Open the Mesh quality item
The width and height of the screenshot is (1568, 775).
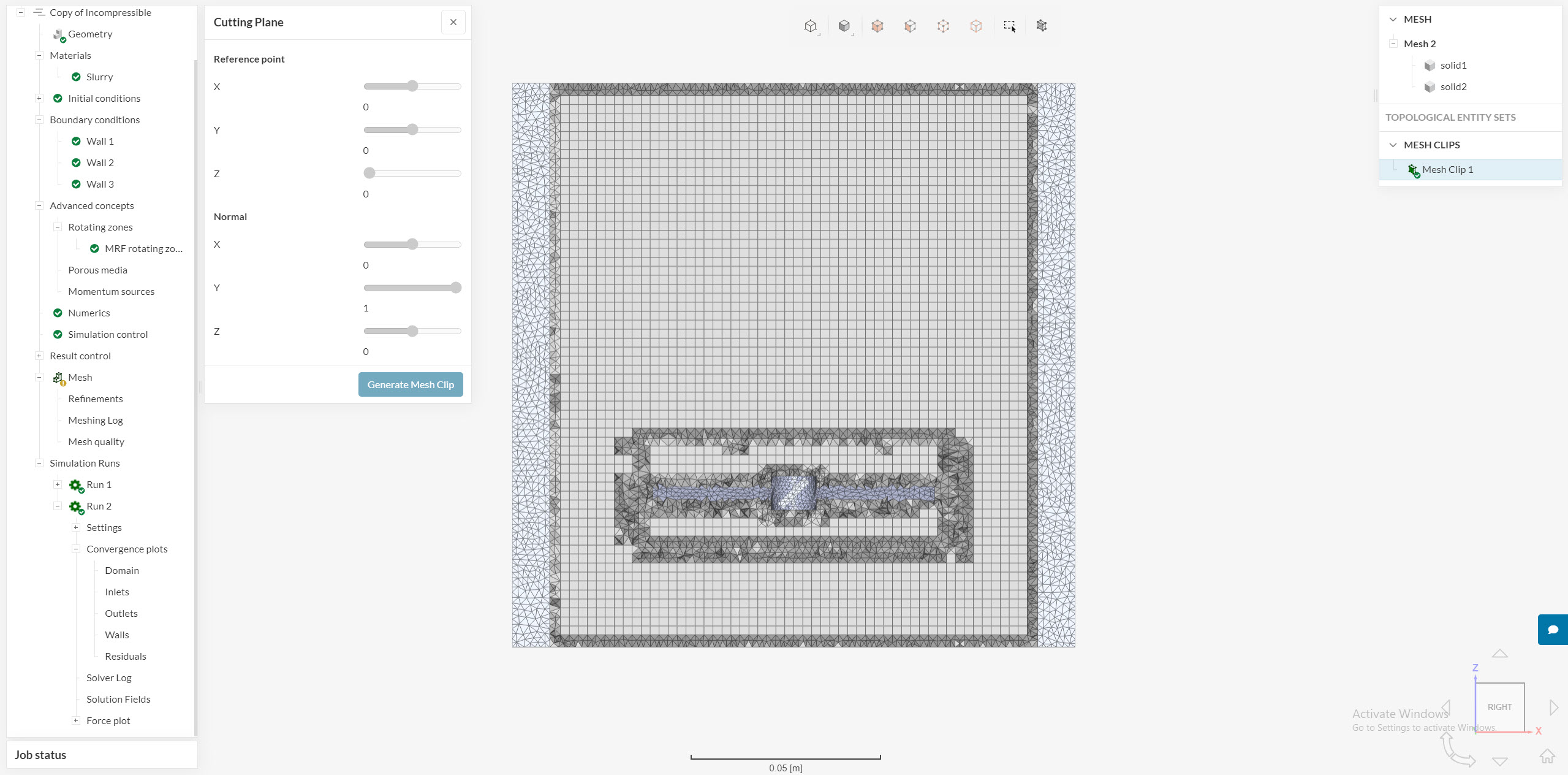coord(96,441)
